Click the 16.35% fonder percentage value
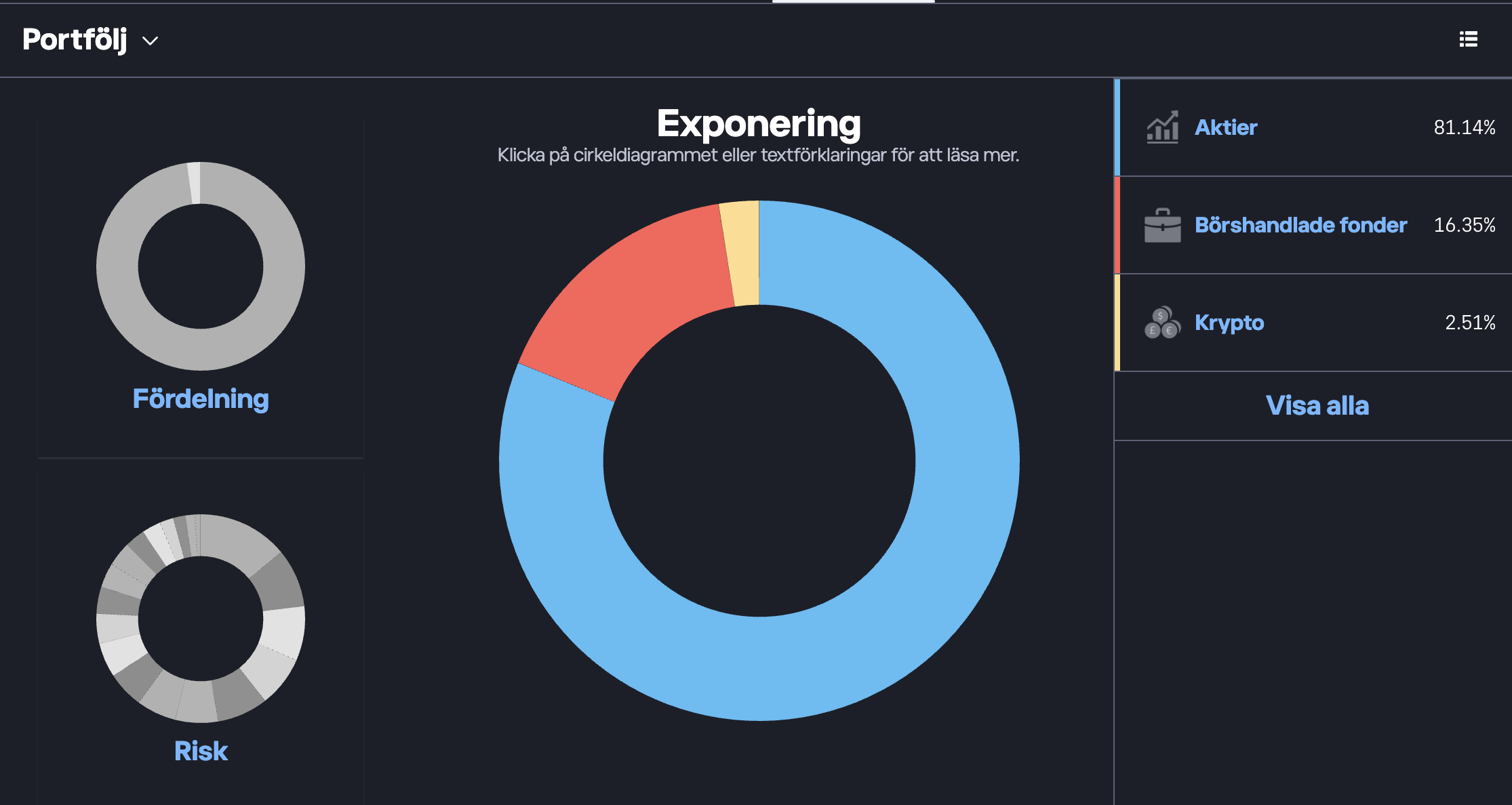 [1464, 225]
